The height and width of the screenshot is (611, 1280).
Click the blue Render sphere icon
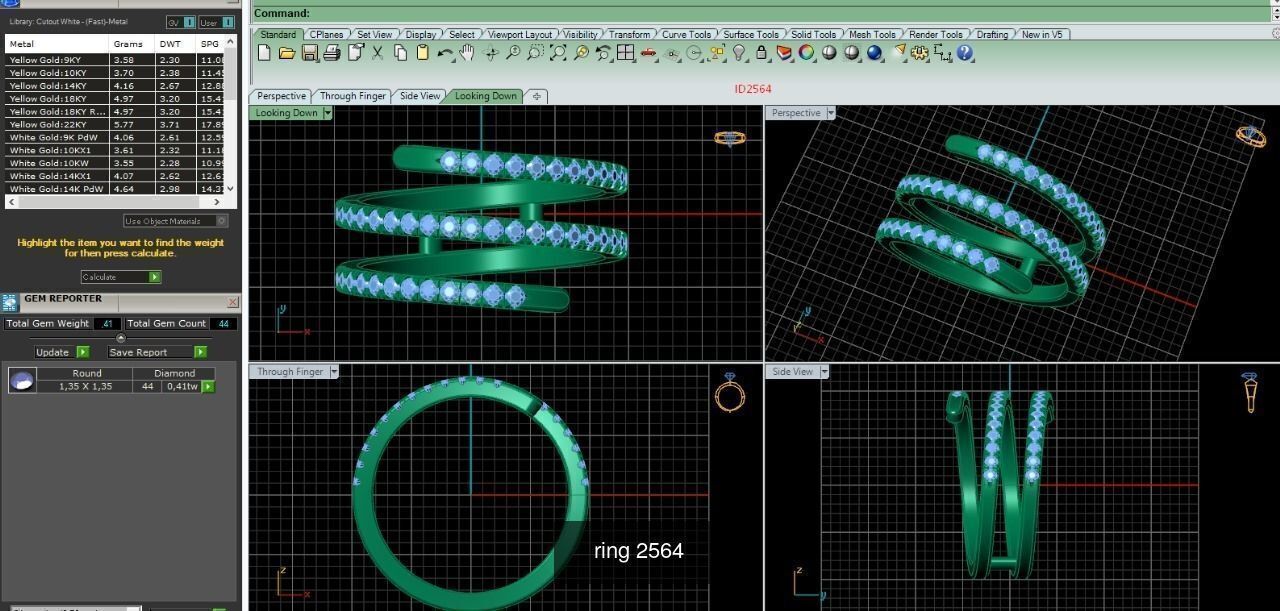tap(874, 52)
